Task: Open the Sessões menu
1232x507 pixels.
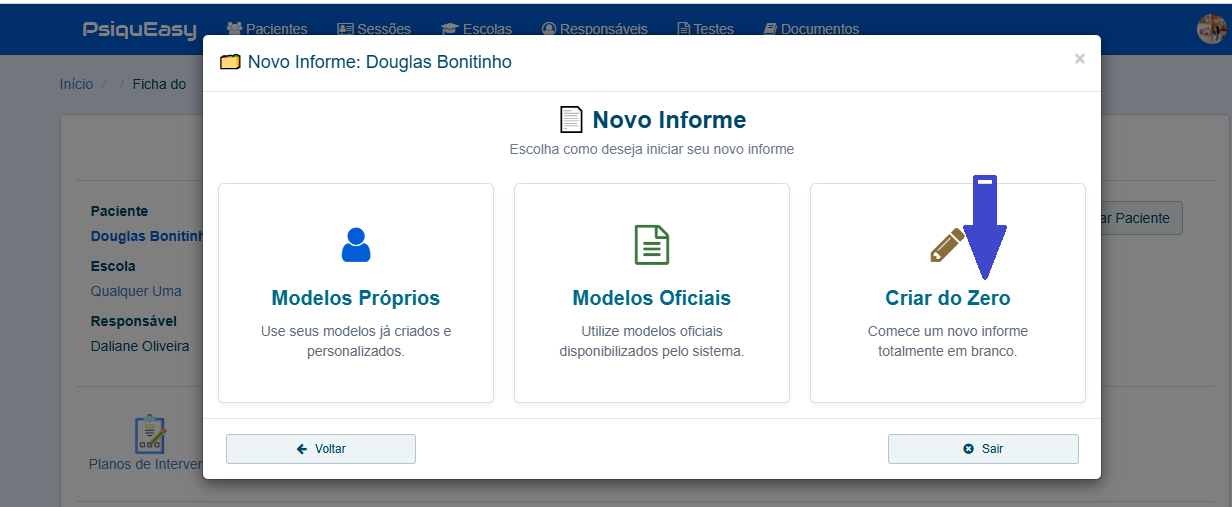Action: point(374,29)
